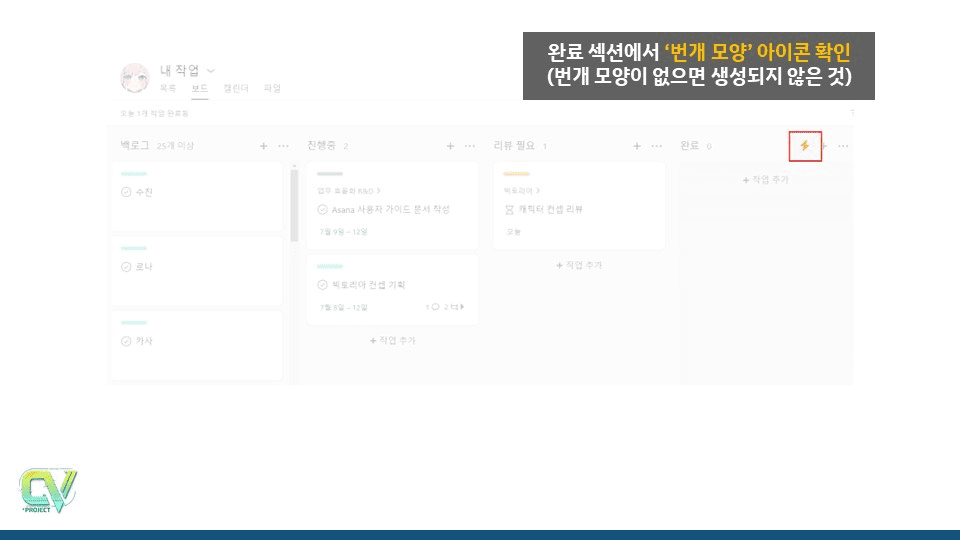Viewport: 960px width, 540px height.
Task: Click the plus icon in 리뷰 필요 header
Action: click(637, 146)
